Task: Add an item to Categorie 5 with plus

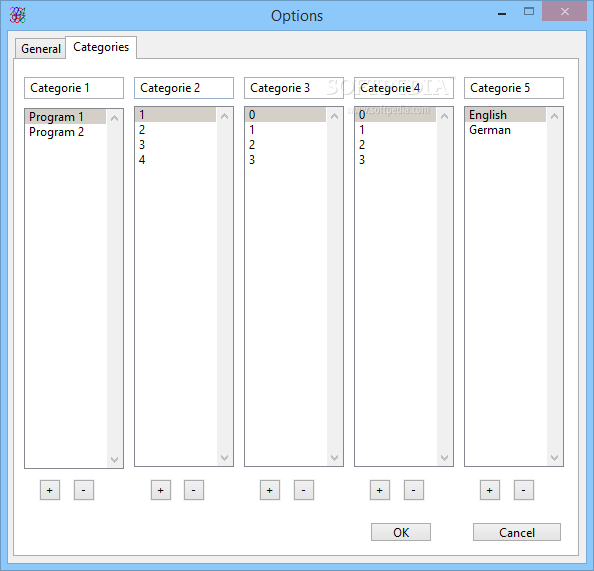Action: [x=490, y=490]
